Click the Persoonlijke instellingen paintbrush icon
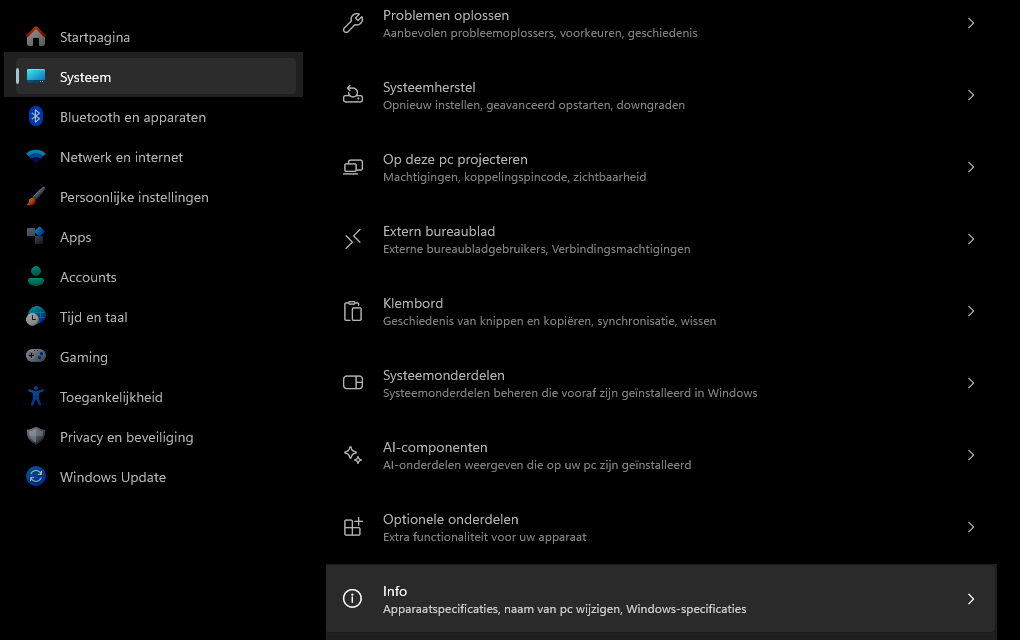Viewport: 1020px width, 640px height. coord(36,197)
